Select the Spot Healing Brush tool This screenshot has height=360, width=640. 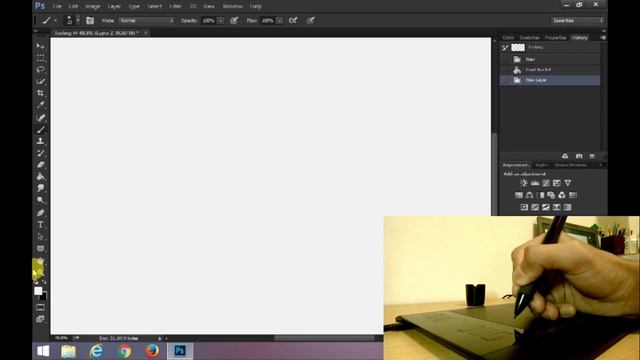(x=40, y=118)
